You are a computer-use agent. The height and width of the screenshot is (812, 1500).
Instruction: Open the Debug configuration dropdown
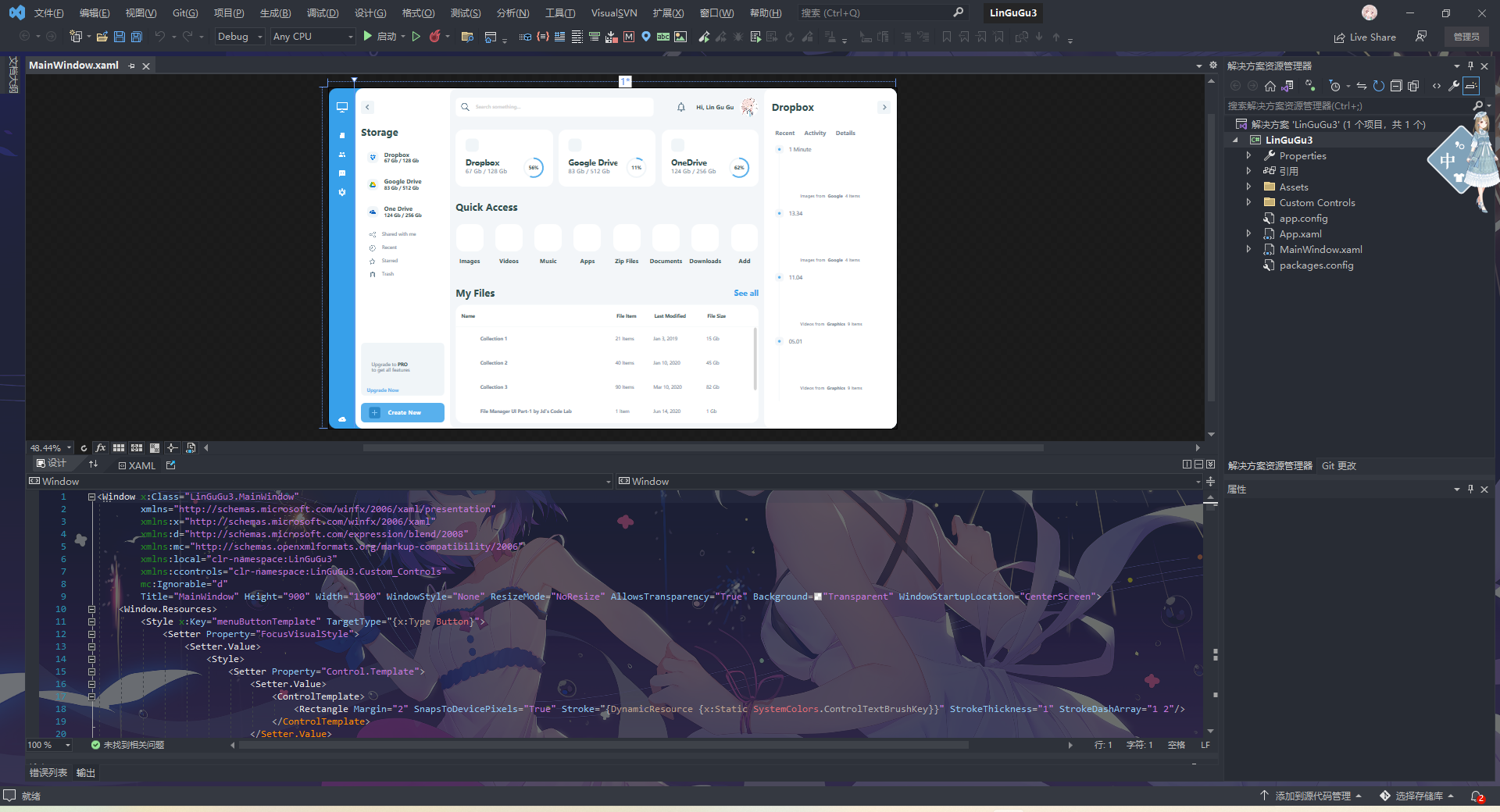240,37
